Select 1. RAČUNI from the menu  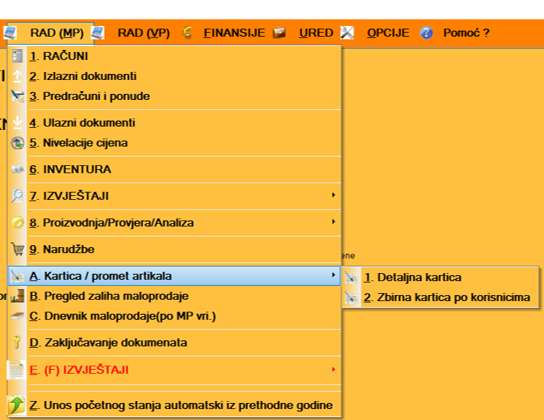point(175,56)
